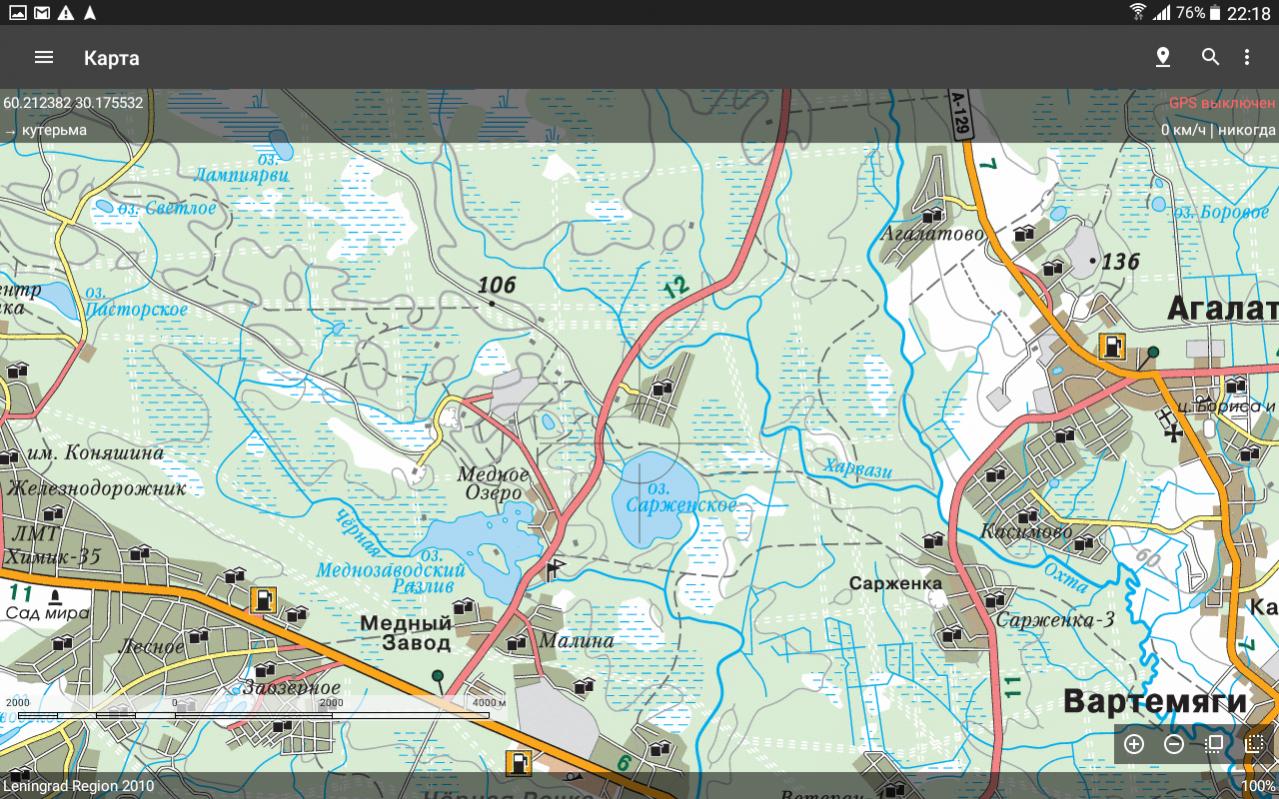
Task: Tap coordinates 60.212382 30.175532 readout
Action: tap(73, 103)
